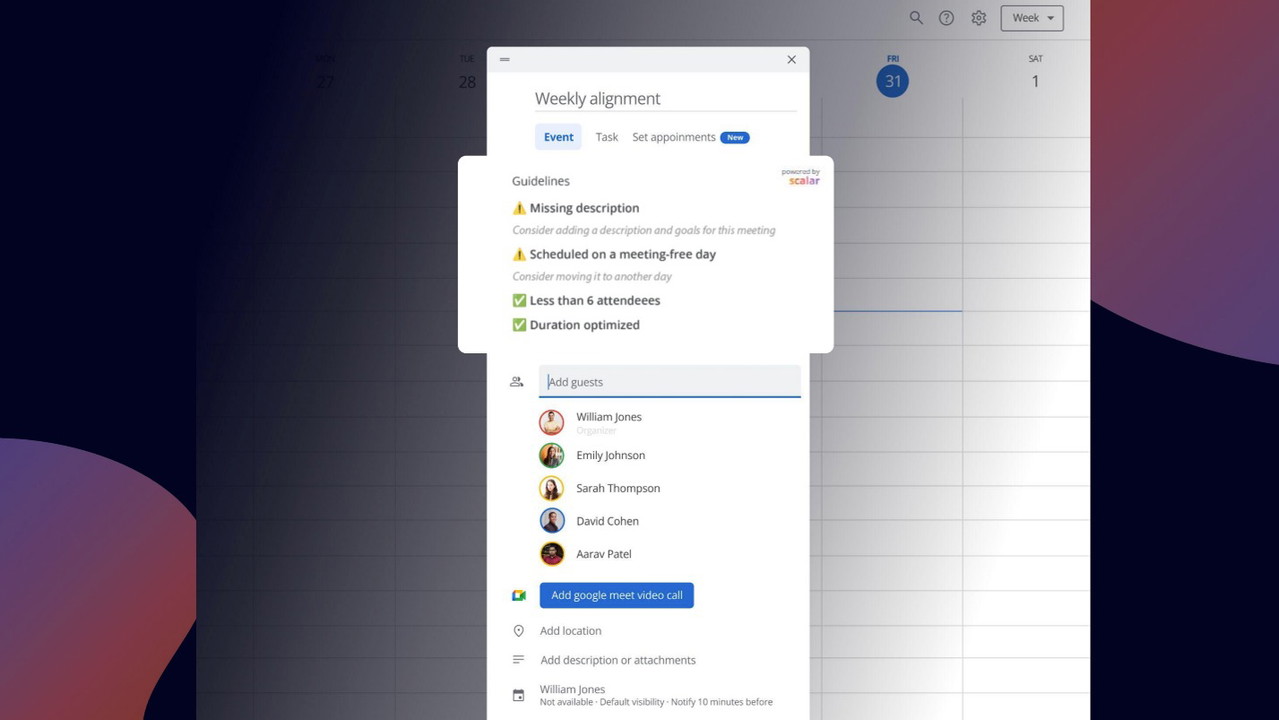Open the settings gear icon
Screen dimensions: 1279x720
[x=979, y=18]
